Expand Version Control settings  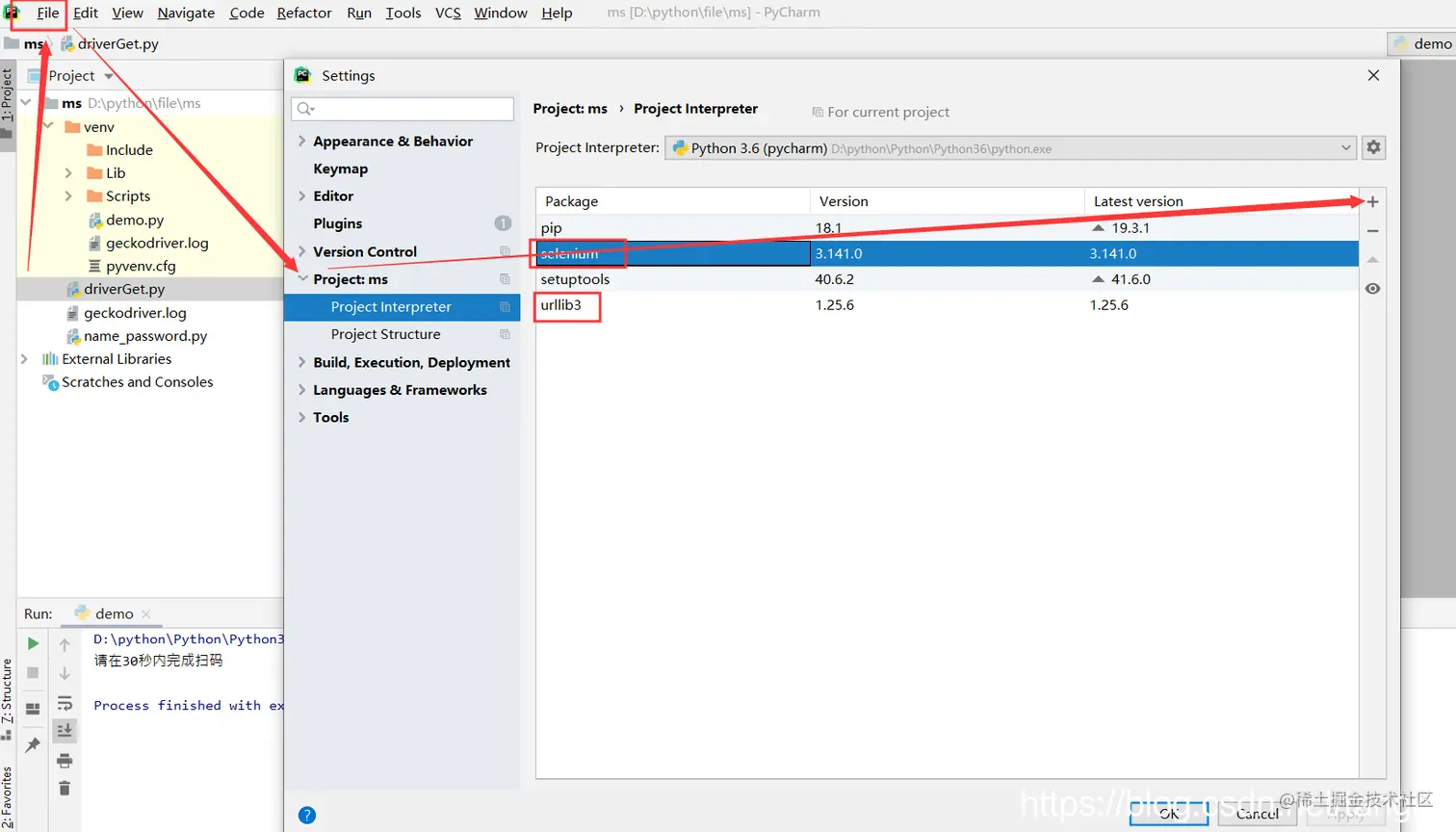tap(302, 251)
